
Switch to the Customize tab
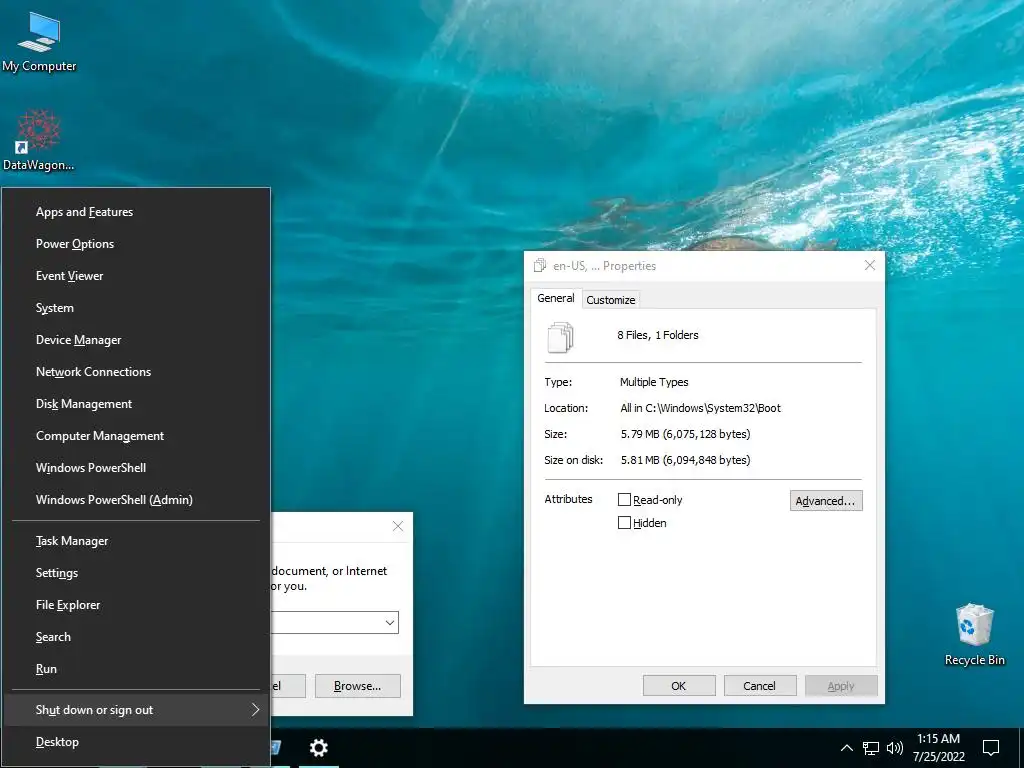pos(611,300)
